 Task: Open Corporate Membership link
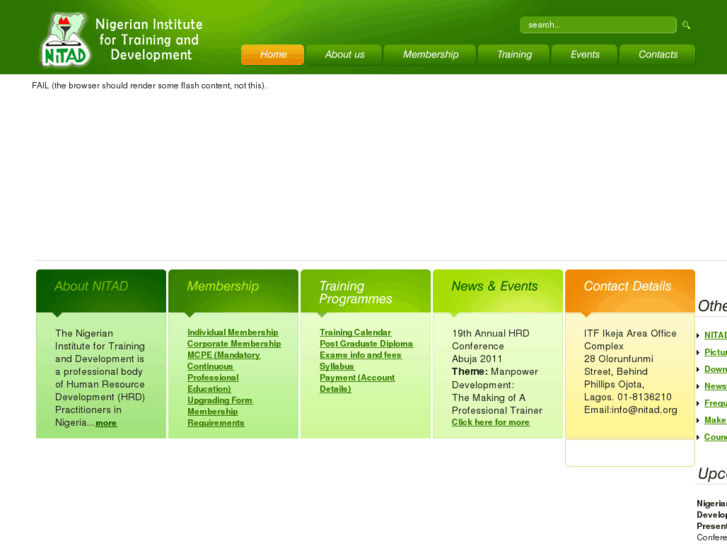[234, 344]
